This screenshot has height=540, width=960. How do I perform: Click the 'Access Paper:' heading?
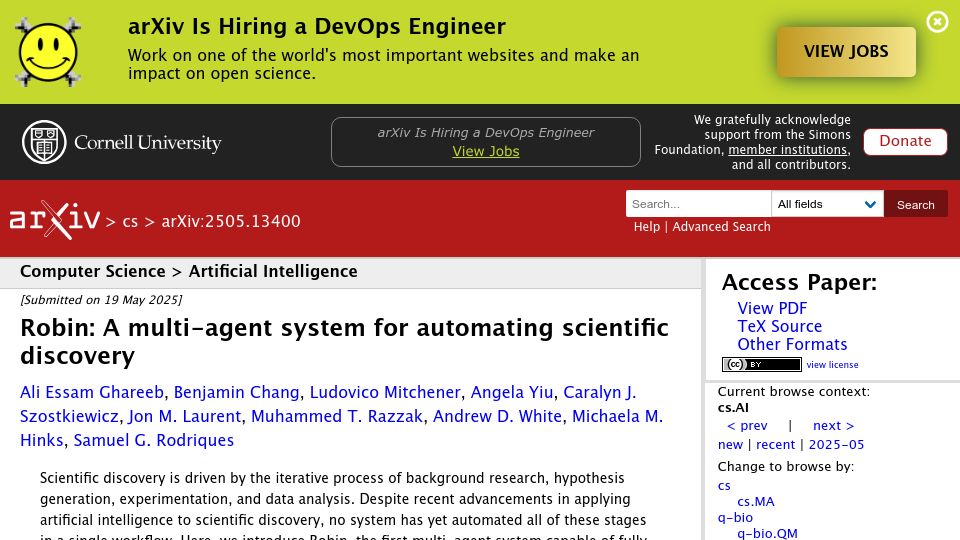tap(799, 282)
